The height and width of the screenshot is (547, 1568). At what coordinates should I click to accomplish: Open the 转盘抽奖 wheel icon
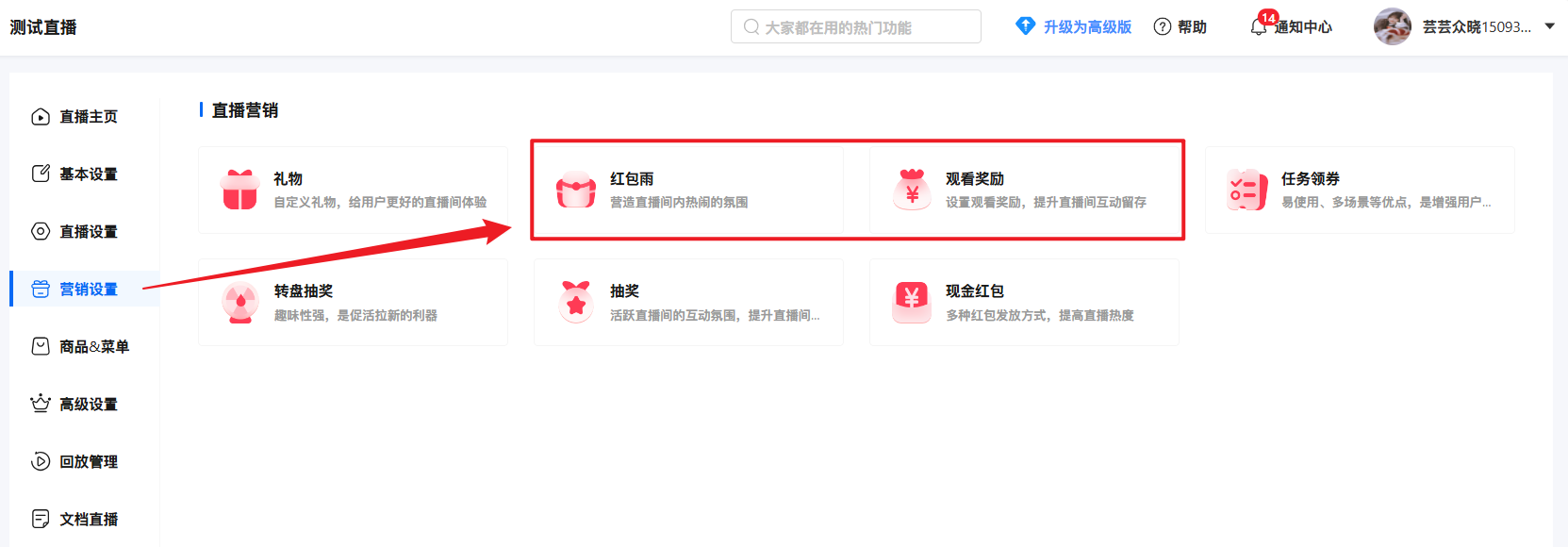pyautogui.click(x=240, y=303)
